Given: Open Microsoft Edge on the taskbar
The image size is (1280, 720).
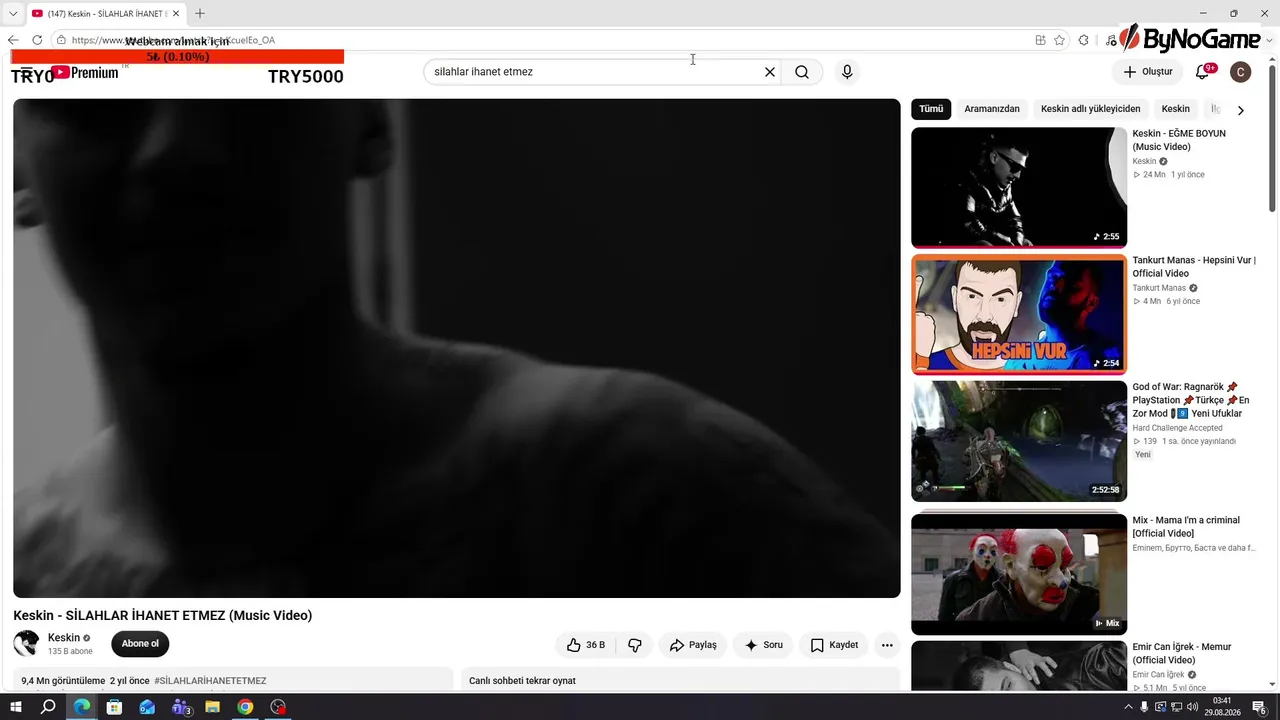Looking at the screenshot, I should pyautogui.click(x=81, y=707).
